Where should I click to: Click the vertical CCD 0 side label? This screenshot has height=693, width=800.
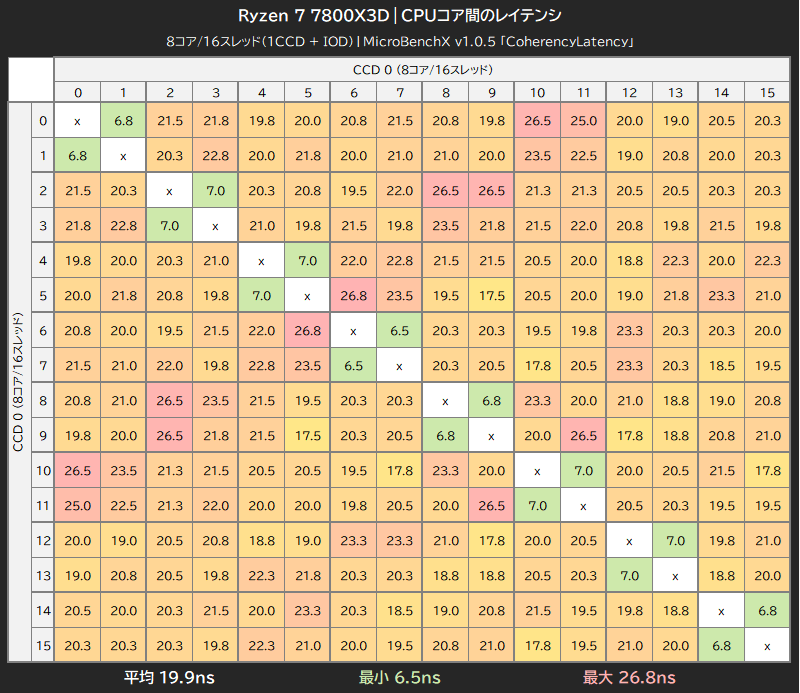click(x=19, y=382)
